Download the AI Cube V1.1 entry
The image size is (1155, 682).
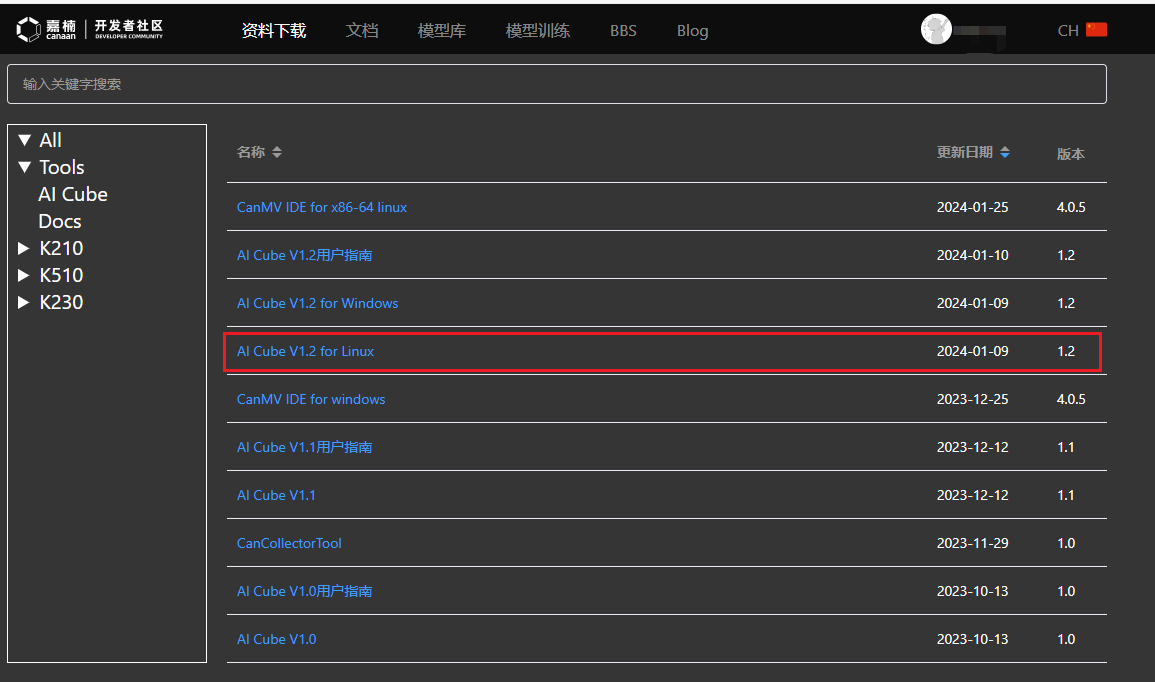click(x=276, y=495)
